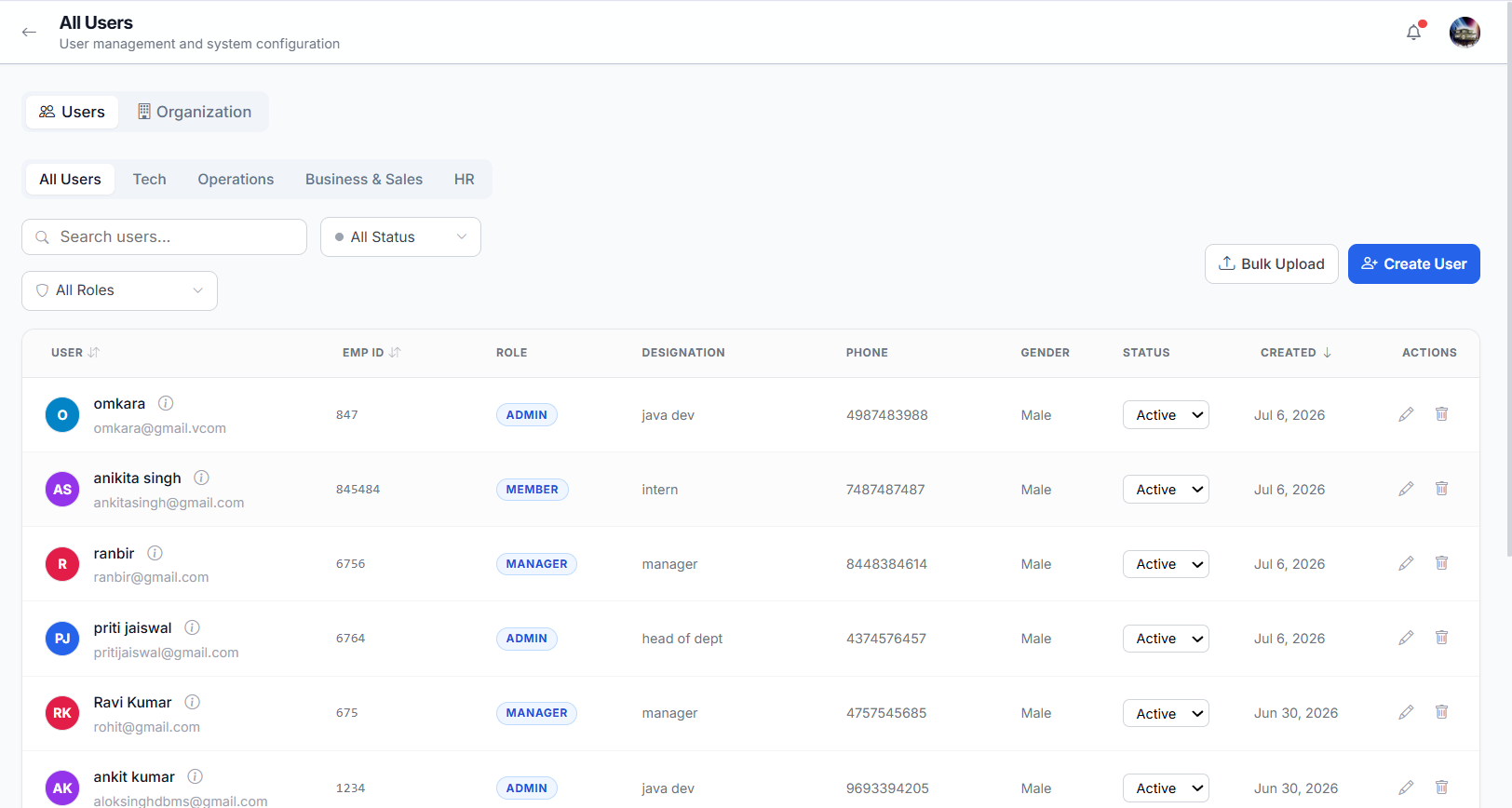The image size is (1512, 808).
Task: Click the page vertical scrollbar
Action: point(1508,279)
